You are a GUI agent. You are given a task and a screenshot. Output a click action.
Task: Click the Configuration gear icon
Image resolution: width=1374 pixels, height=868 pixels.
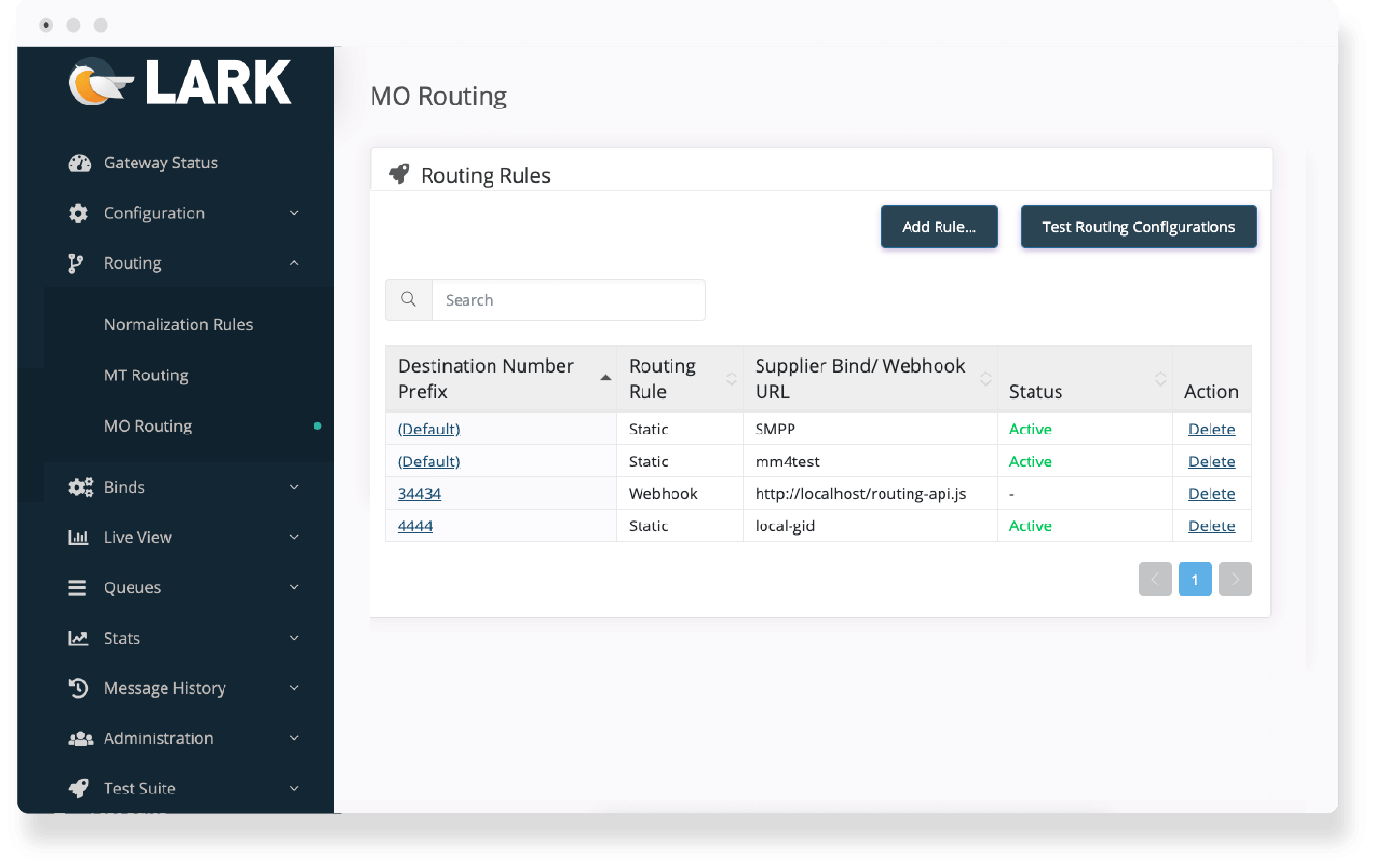click(x=78, y=213)
